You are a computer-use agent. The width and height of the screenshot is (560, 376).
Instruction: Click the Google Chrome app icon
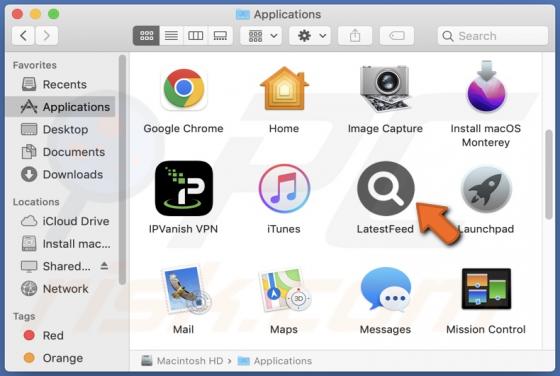click(x=184, y=89)
